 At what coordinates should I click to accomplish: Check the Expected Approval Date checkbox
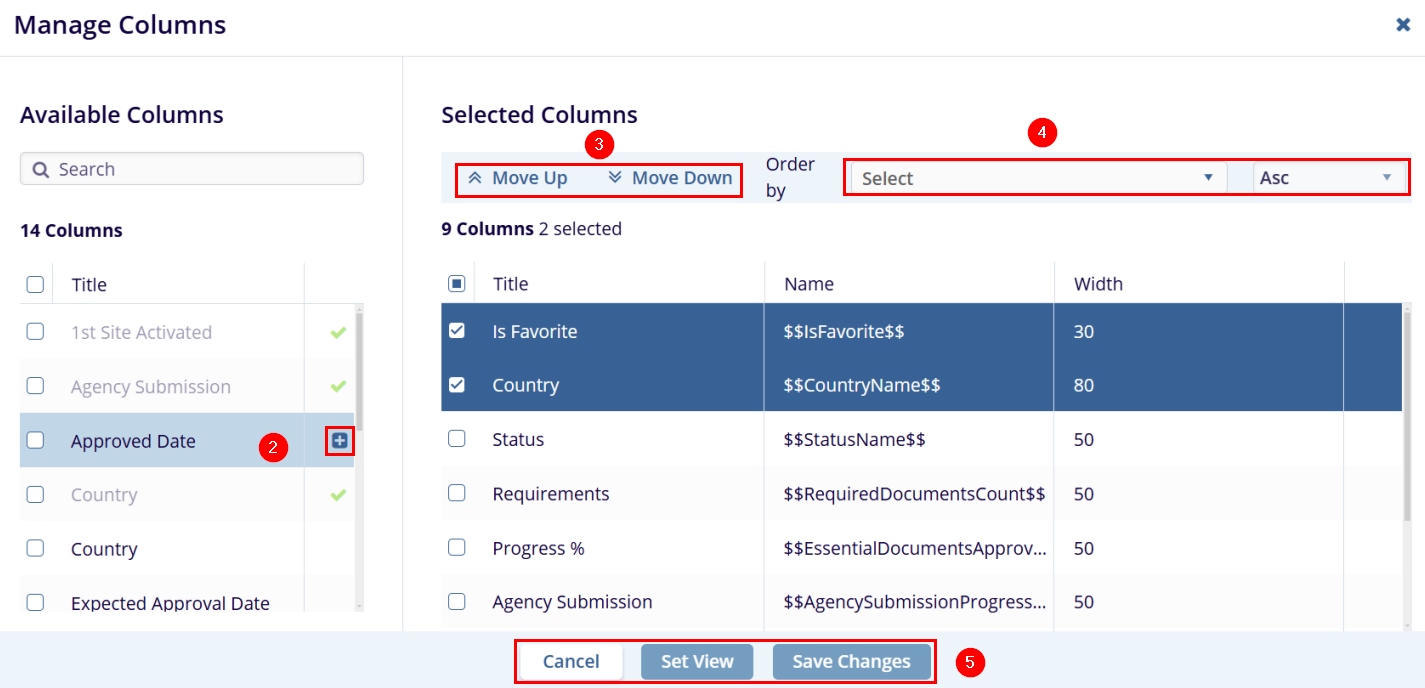pyautogui.click(x=35, y=602)
